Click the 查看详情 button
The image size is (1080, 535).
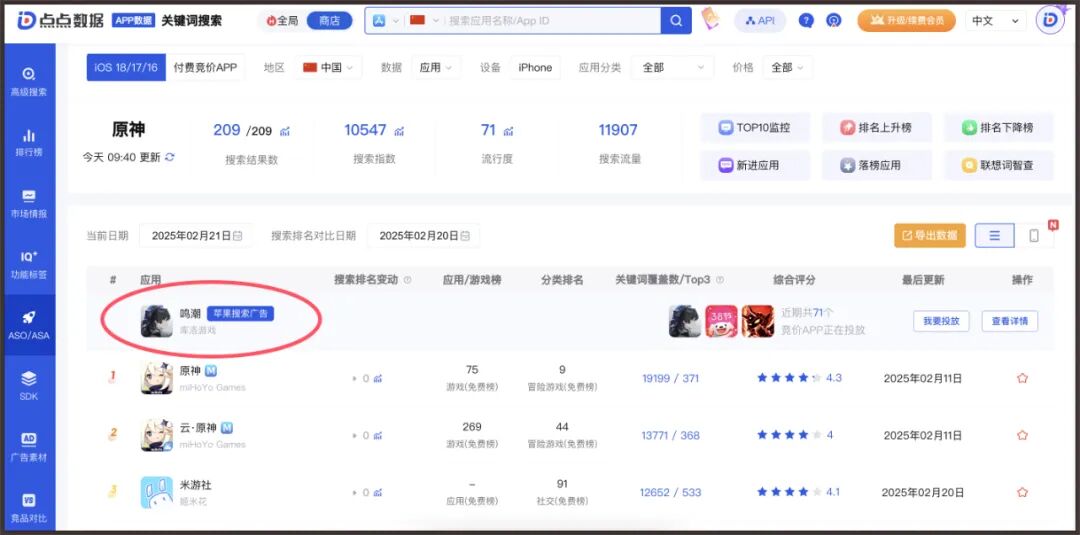(1010, 321)
